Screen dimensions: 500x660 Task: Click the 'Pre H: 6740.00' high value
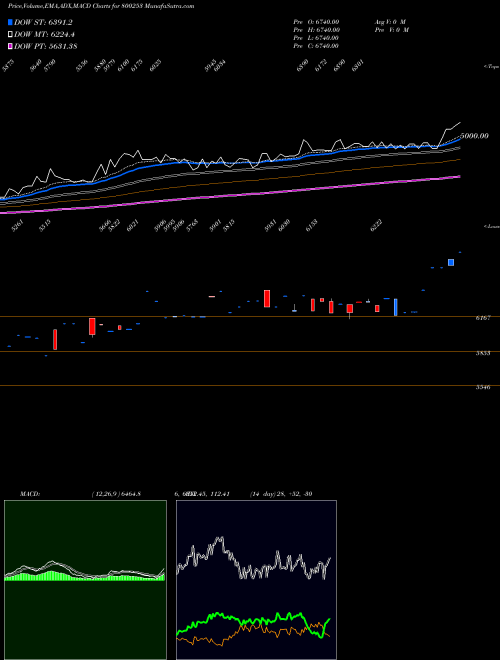316,30
